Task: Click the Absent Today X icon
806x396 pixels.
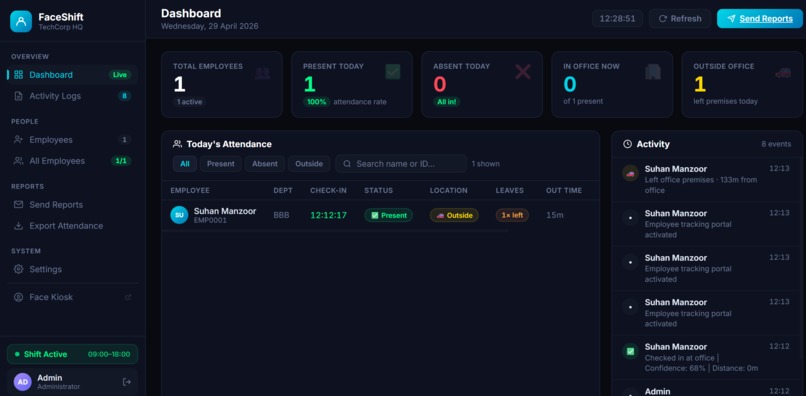Action: pyautogui.click(x=523, y=72)
